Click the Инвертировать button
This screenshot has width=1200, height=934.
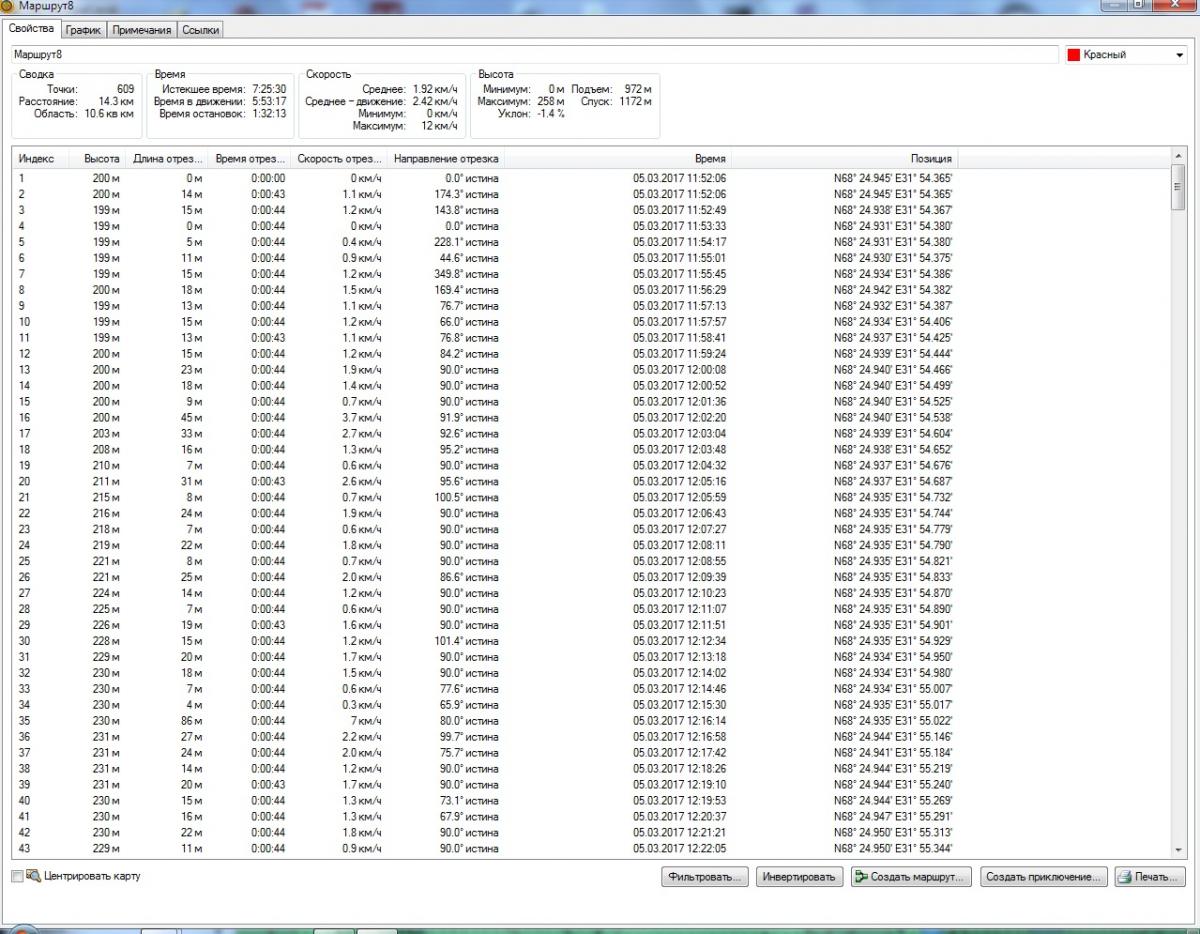pos(798,877)
